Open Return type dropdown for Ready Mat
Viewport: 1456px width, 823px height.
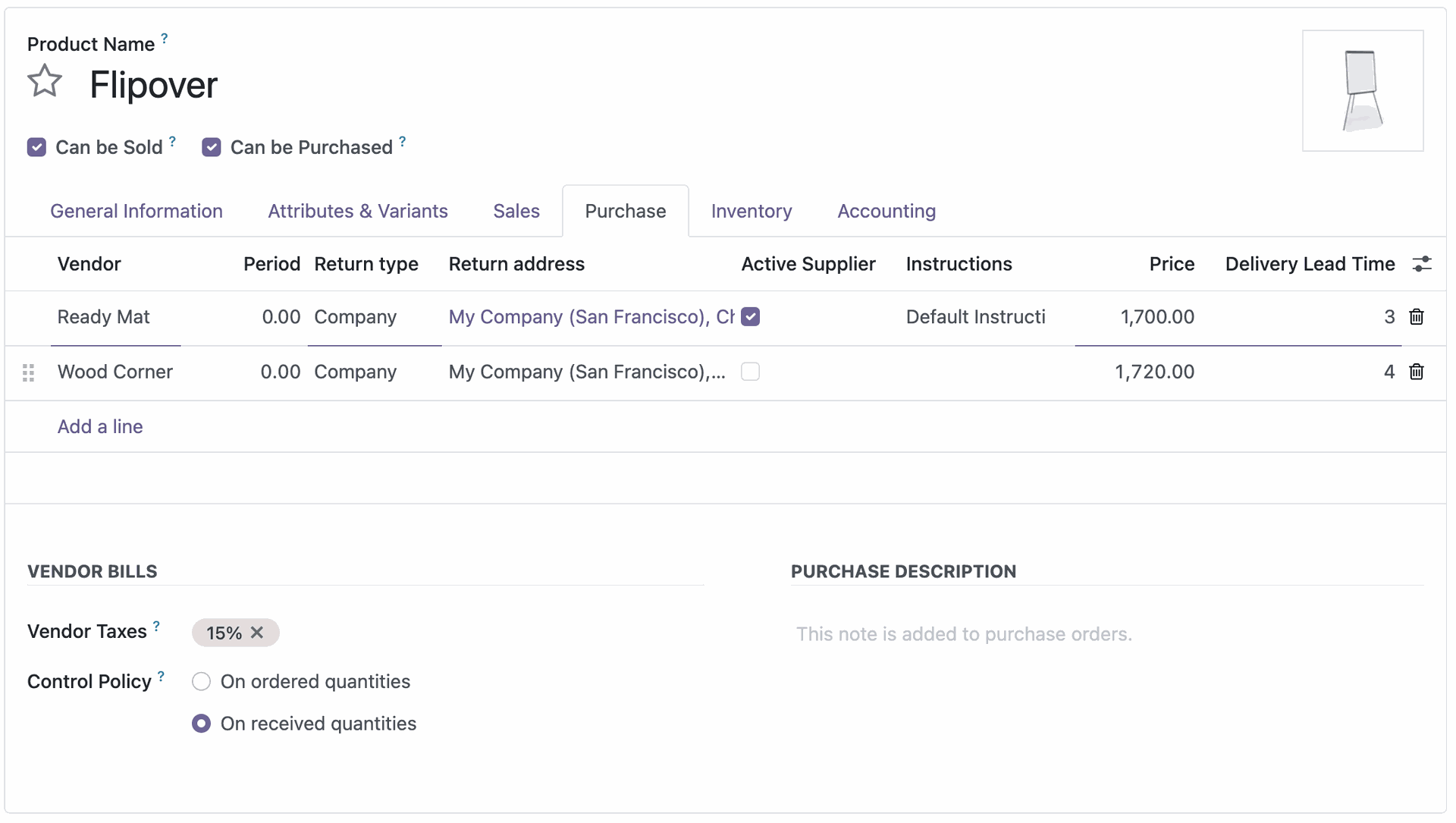pos(373,317)
